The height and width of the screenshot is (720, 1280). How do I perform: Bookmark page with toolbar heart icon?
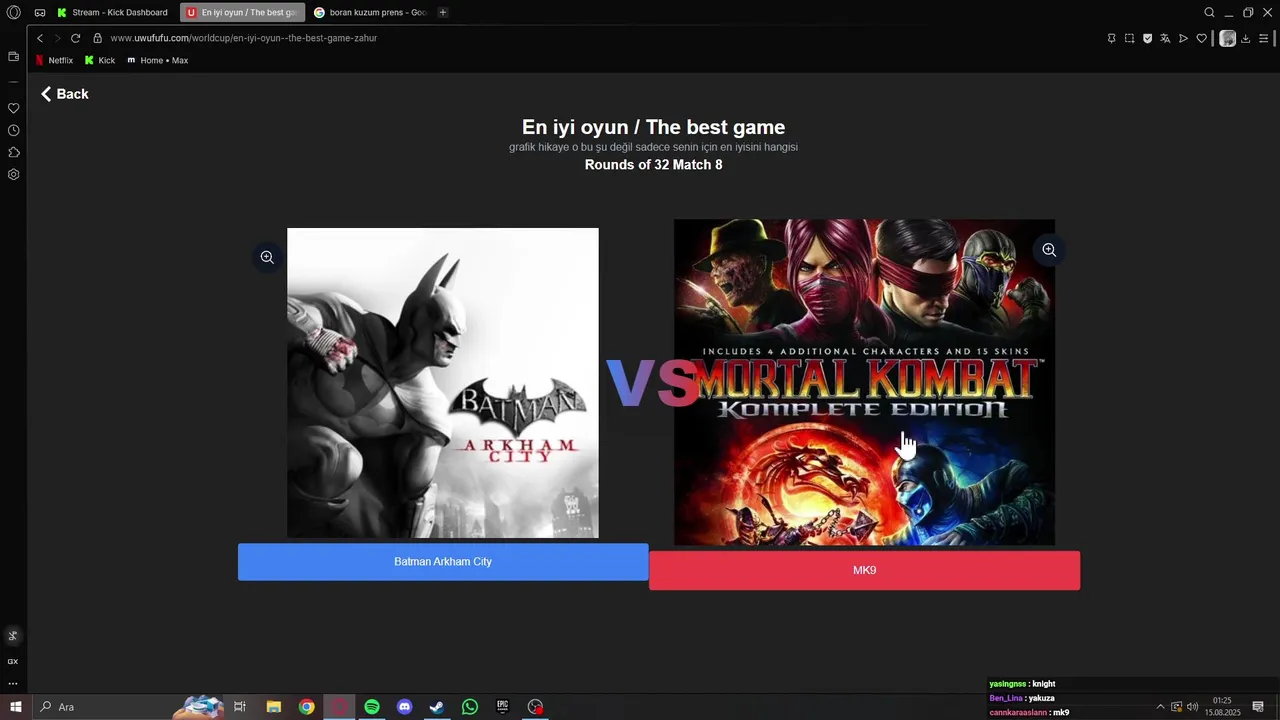(x=1201, y=38)
